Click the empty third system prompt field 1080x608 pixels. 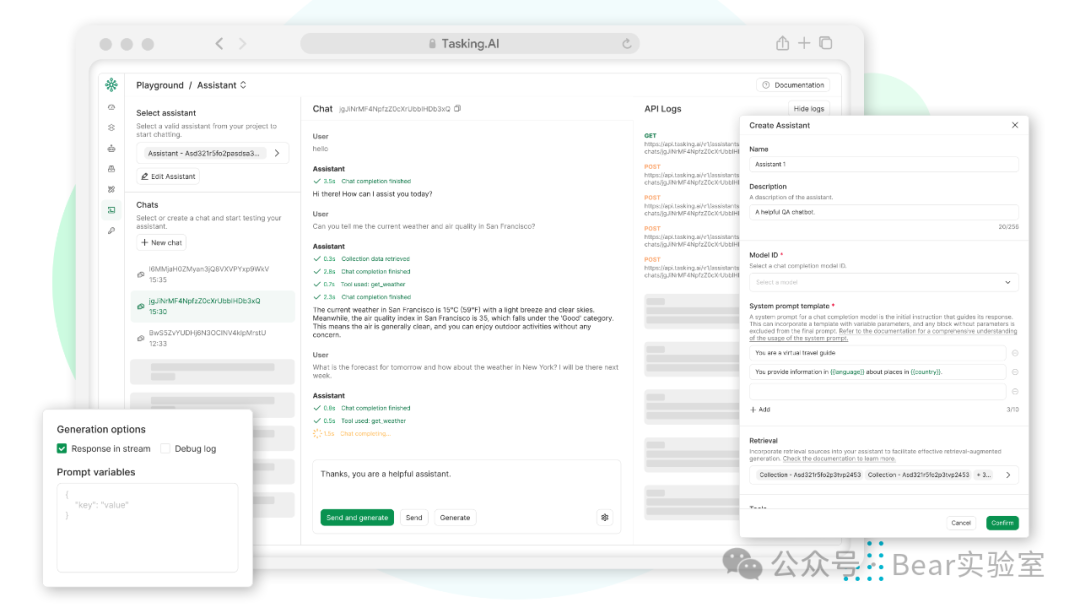point(878,391)
